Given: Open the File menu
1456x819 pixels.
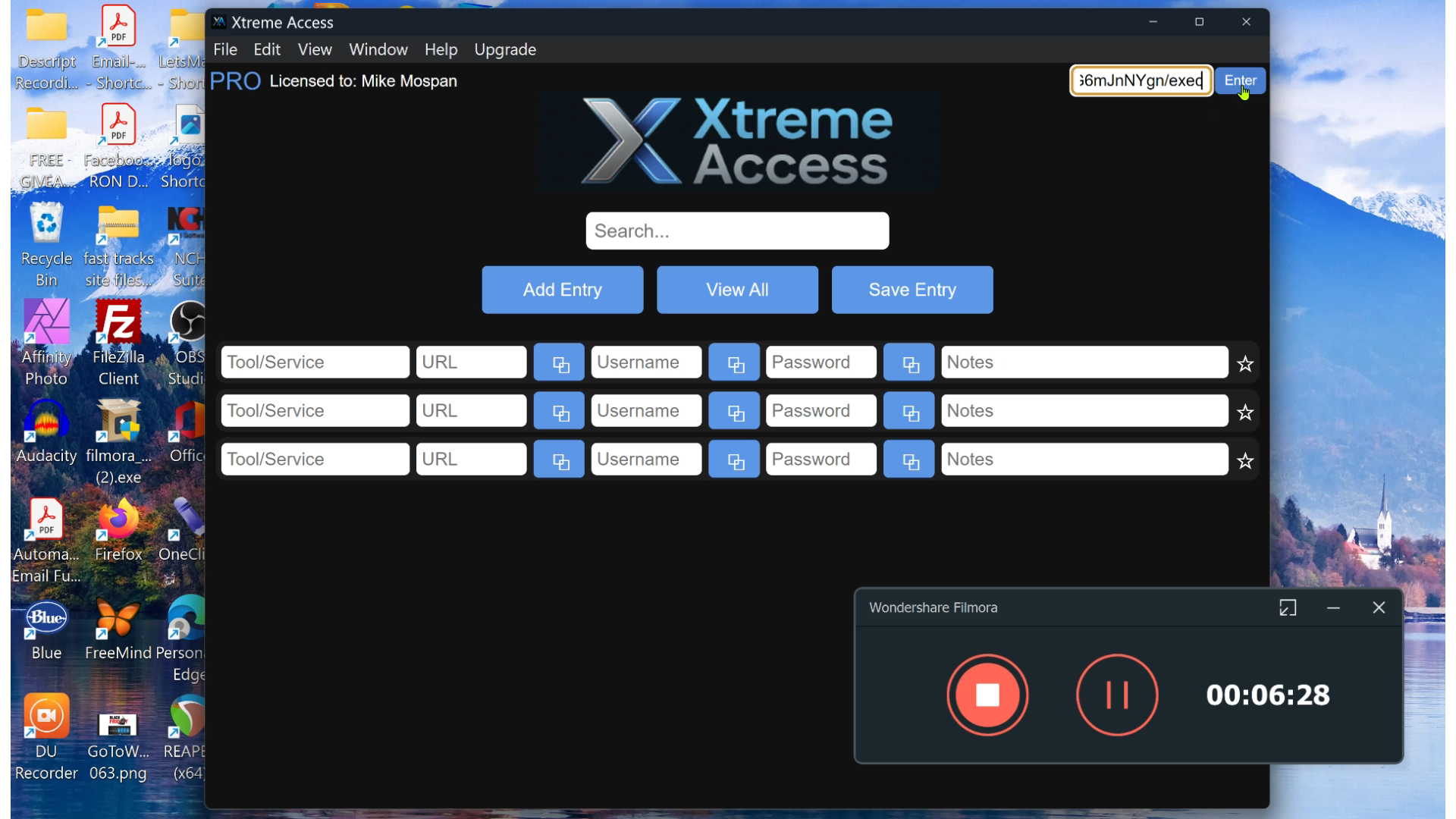Looking at the screenshot, I should tap(225, 49).
